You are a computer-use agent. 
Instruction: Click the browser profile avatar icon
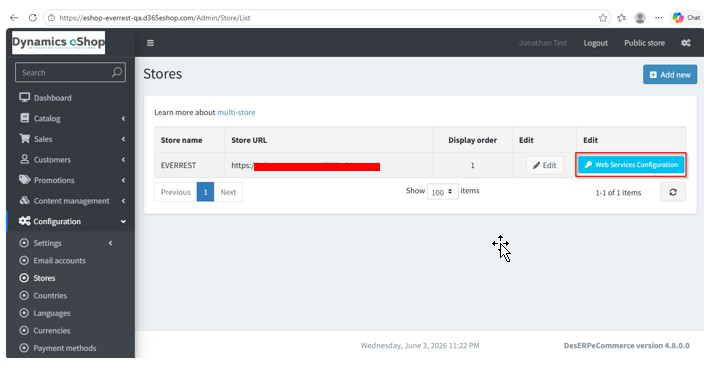tap(640, 18)
